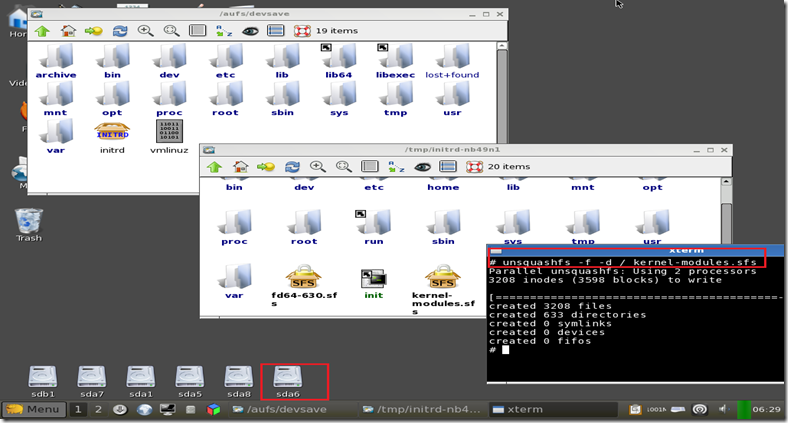Viewport: 788px width, 423px height.
Task: Change sort order in /tmp/initrd-nb49n1 toolbar
Action: pyautogui.click(x=396, y=167)
